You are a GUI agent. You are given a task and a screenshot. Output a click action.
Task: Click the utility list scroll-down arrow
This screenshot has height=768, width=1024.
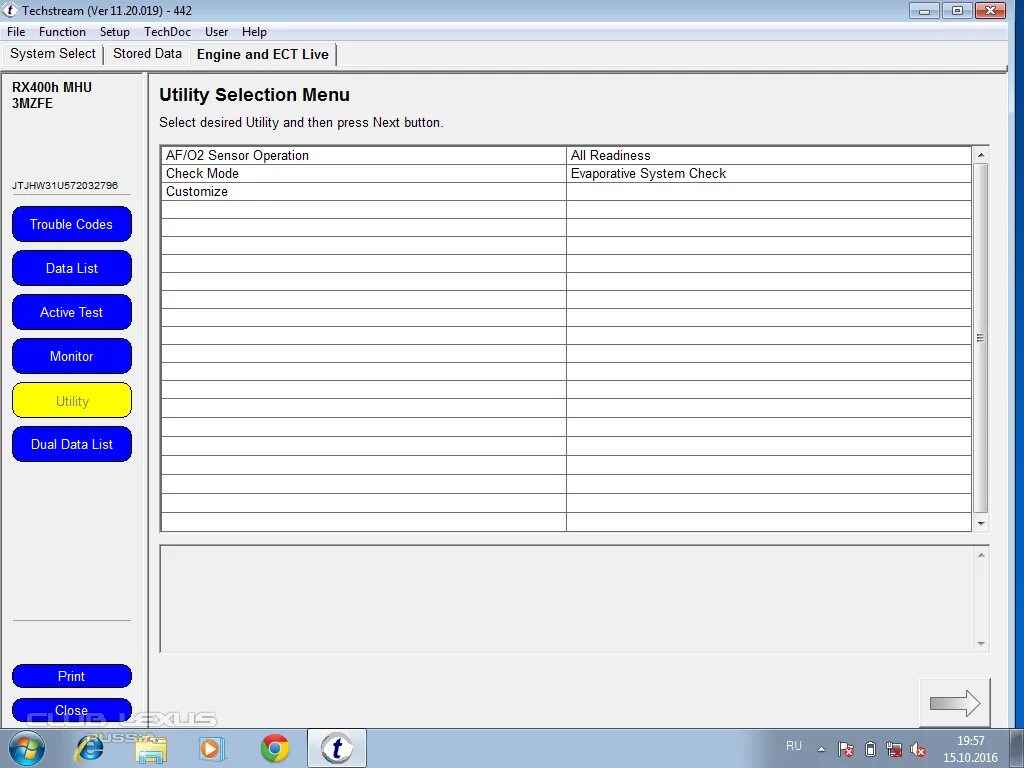click(980, 524)
